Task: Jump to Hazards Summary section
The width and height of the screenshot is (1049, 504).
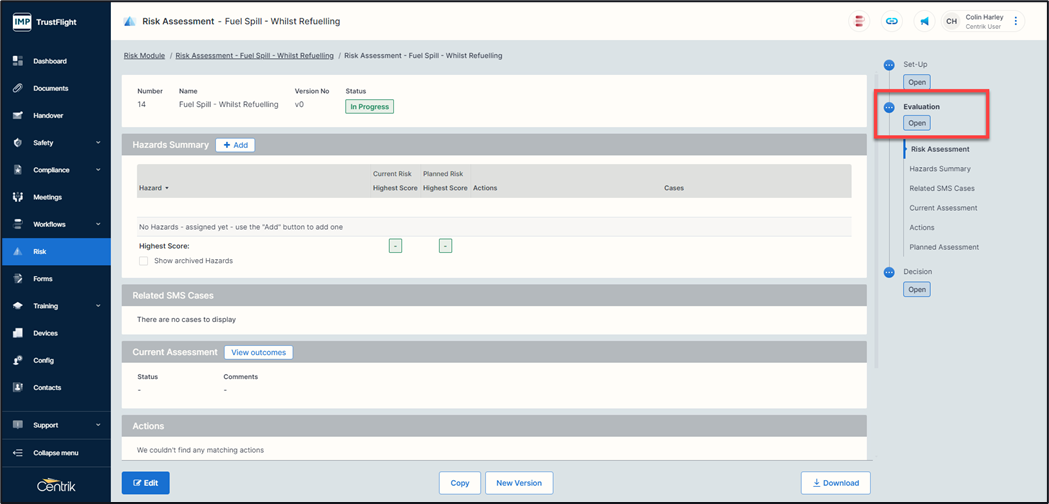Action: click(939, 169)
